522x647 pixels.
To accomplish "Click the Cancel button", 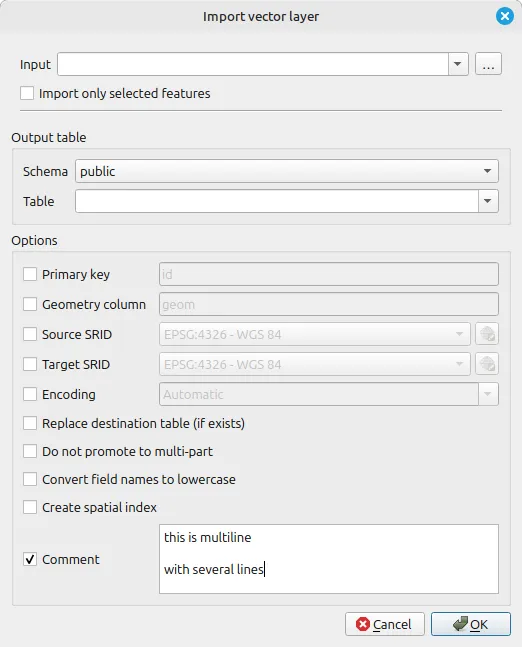I will click(385, 624).
